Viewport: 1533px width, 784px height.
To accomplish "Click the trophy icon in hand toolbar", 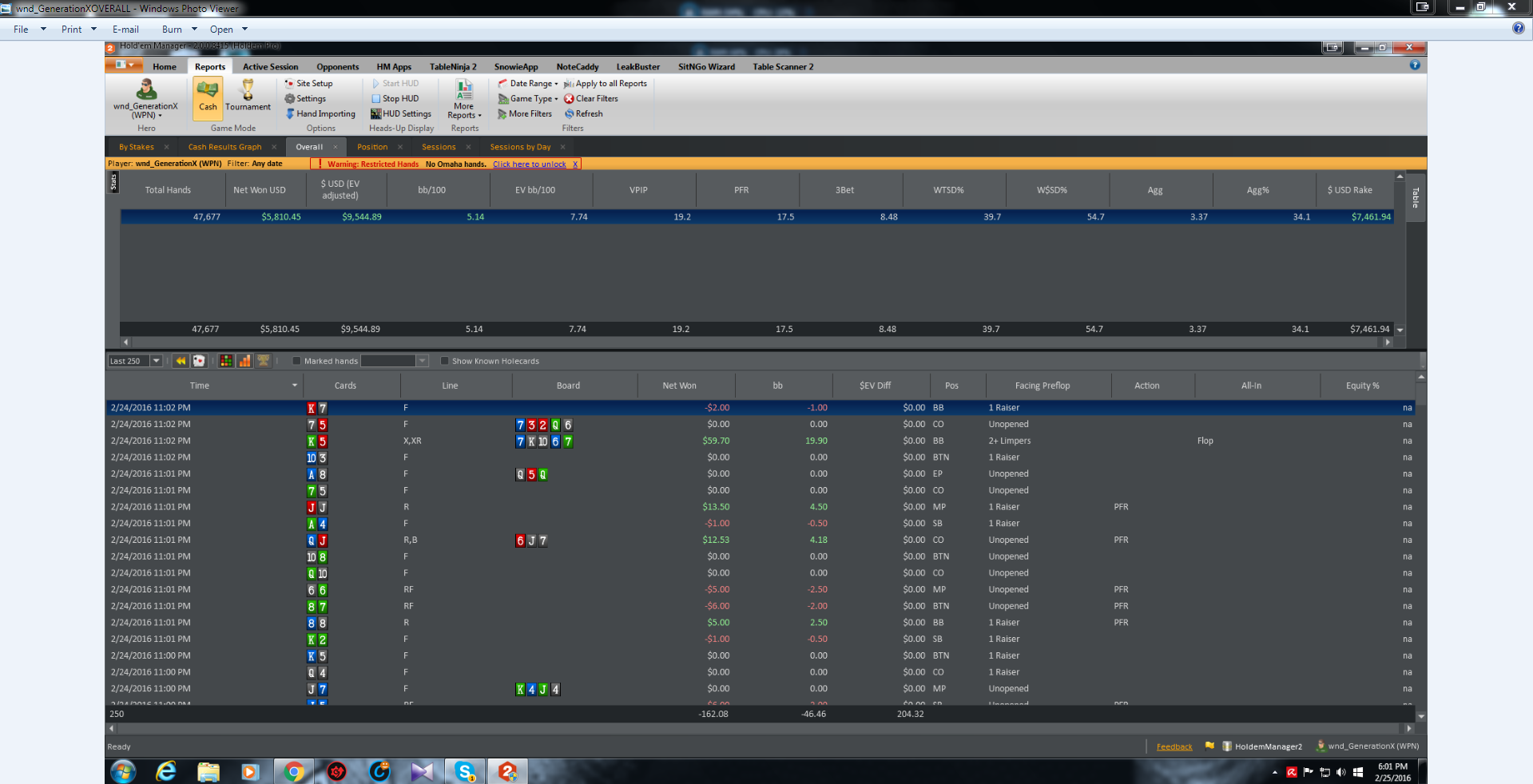I will pos(263,361).
